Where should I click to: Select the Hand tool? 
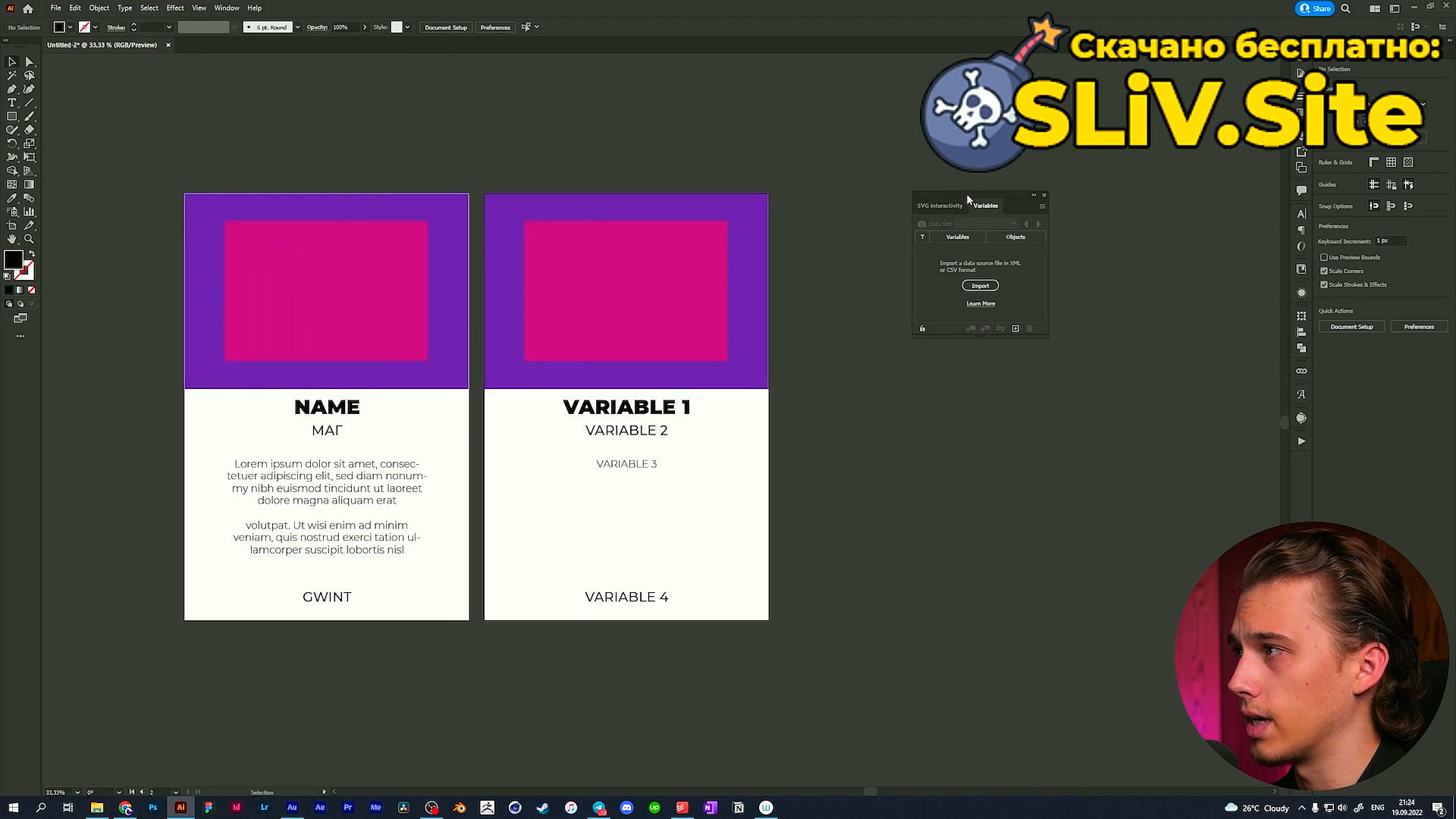click(12, 240)
